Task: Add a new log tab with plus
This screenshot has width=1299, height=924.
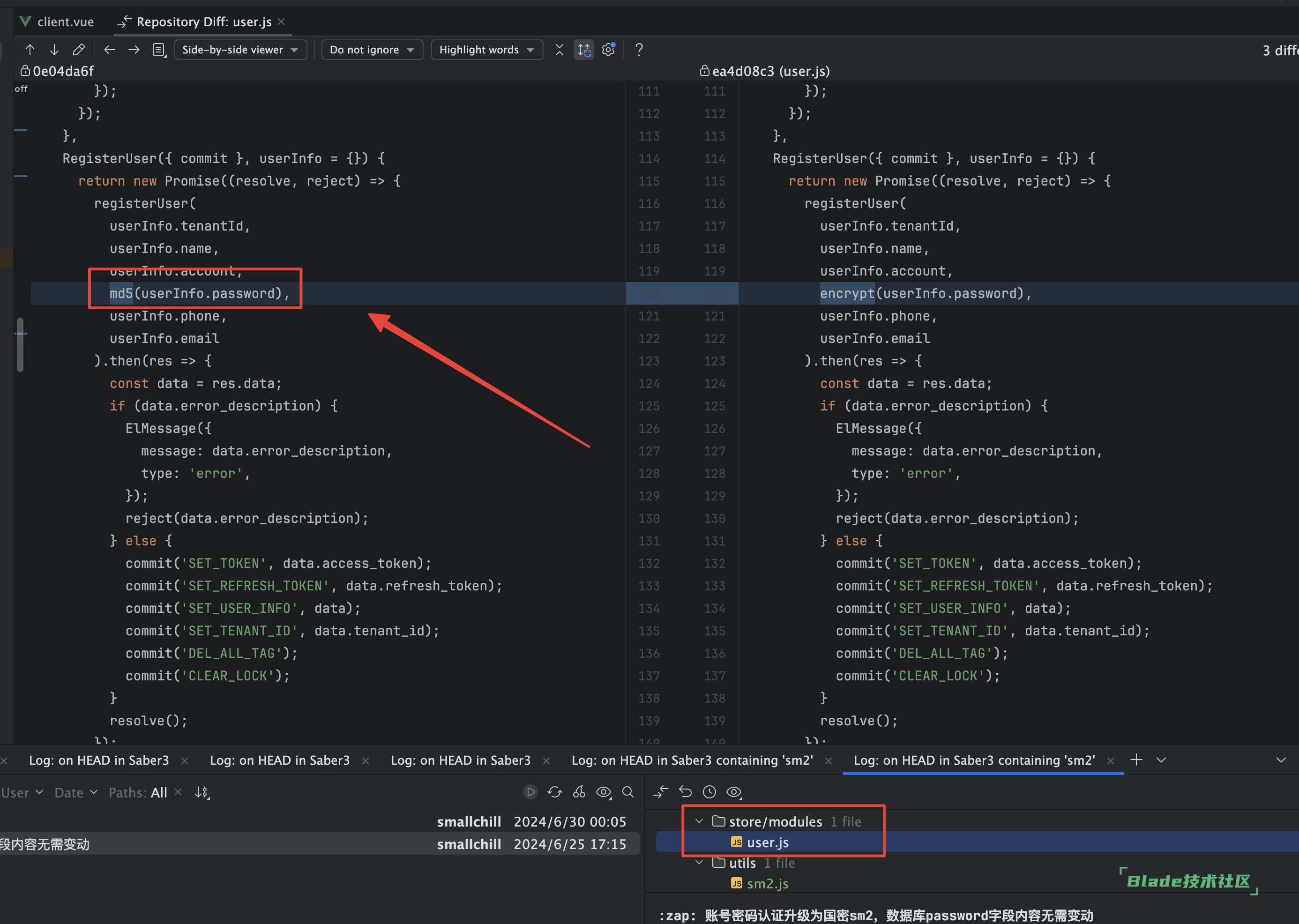Action: coord(1136,760)
